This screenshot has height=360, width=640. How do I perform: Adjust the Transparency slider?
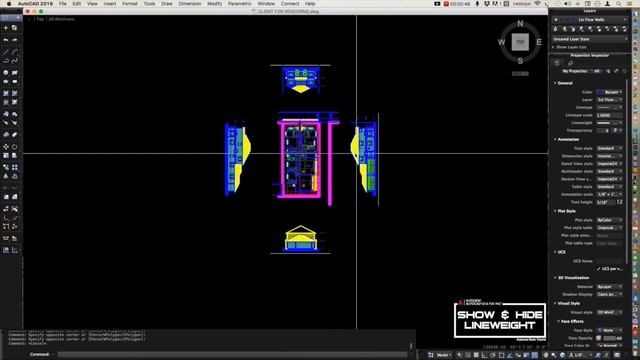pos(602,131)
